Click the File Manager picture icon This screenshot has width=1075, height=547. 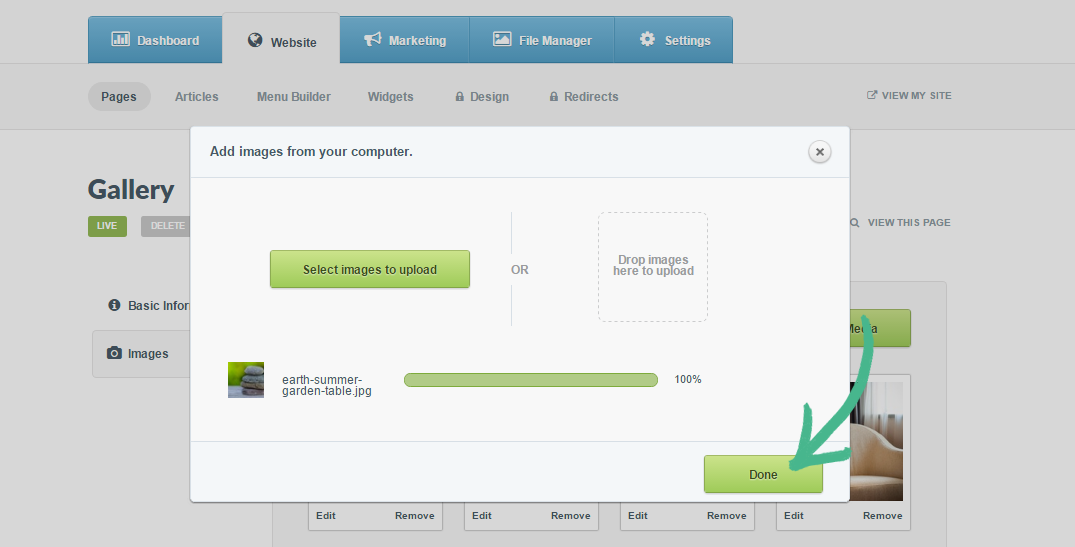click(502, 40)
